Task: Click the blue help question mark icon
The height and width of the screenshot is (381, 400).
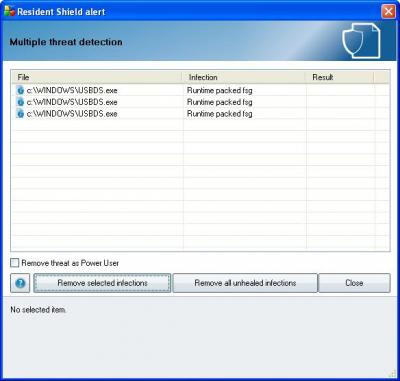Action: 20,283
